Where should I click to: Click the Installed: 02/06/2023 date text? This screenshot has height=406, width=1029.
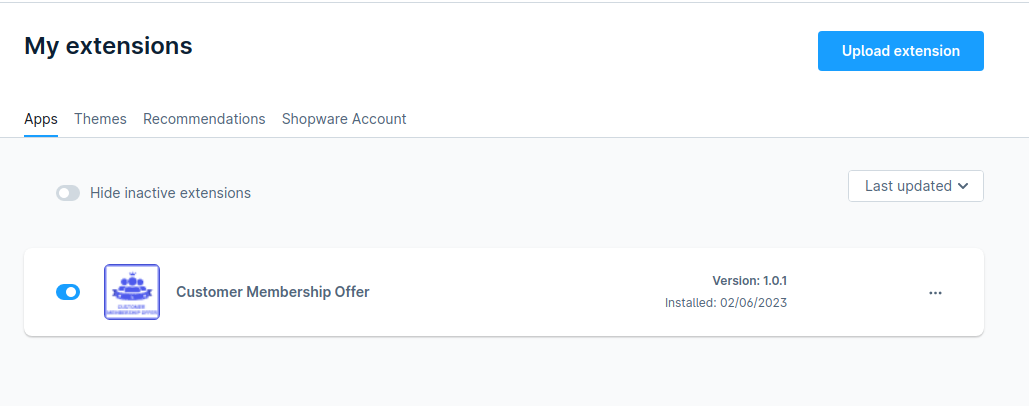coord(726,303)
